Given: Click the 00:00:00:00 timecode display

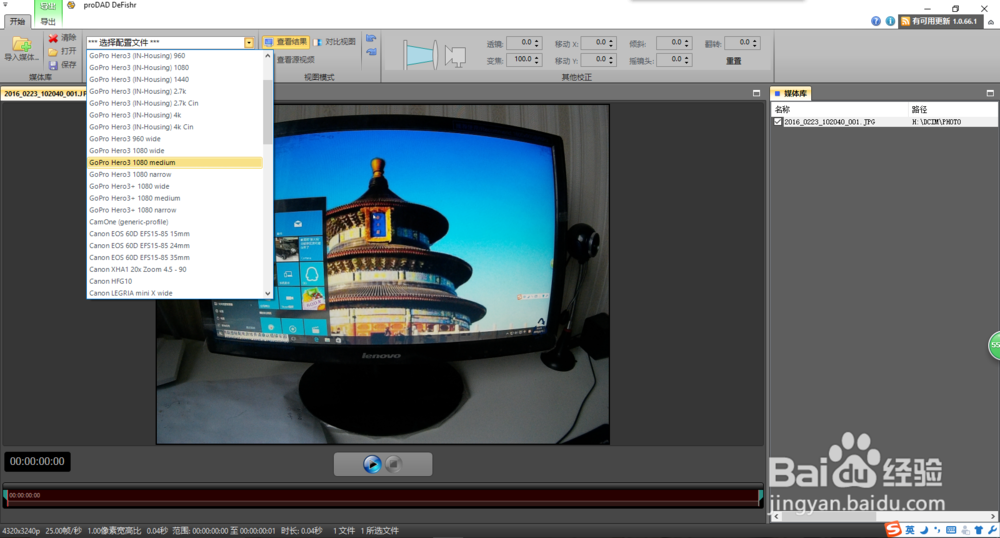Looking at the screenshot, I should point(37,462).
